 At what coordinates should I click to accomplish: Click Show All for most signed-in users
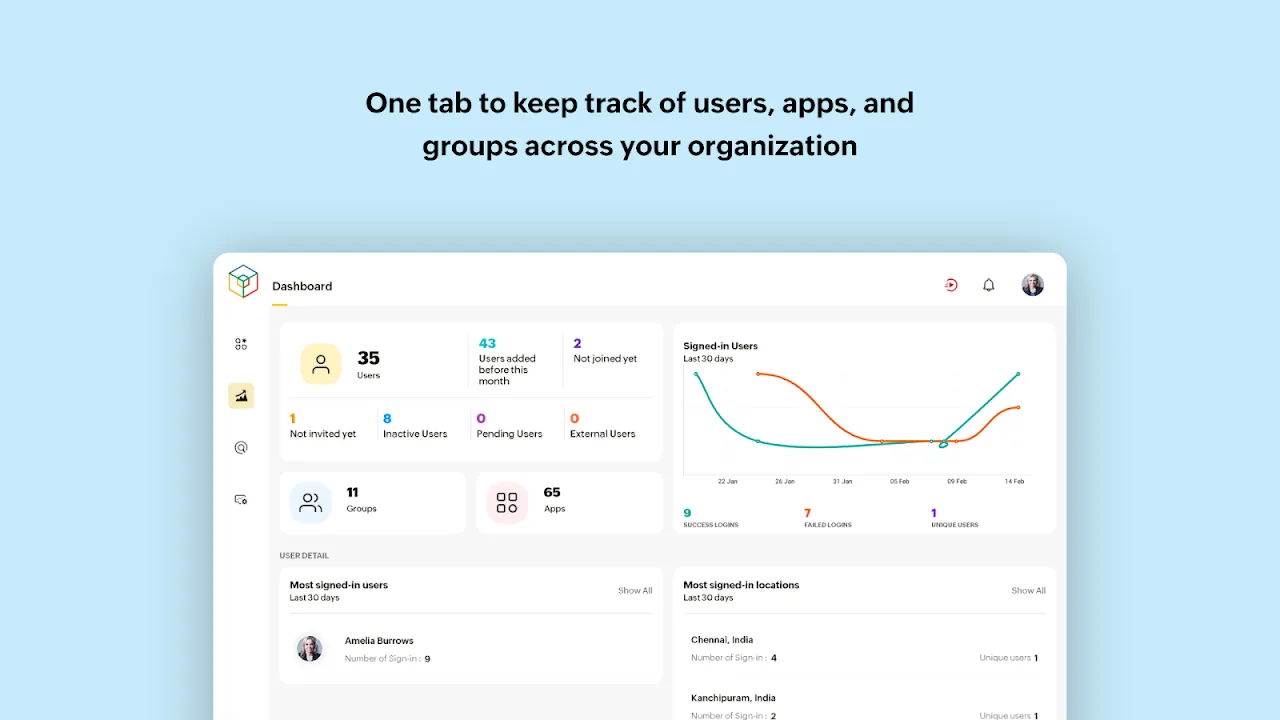point(635,591)
